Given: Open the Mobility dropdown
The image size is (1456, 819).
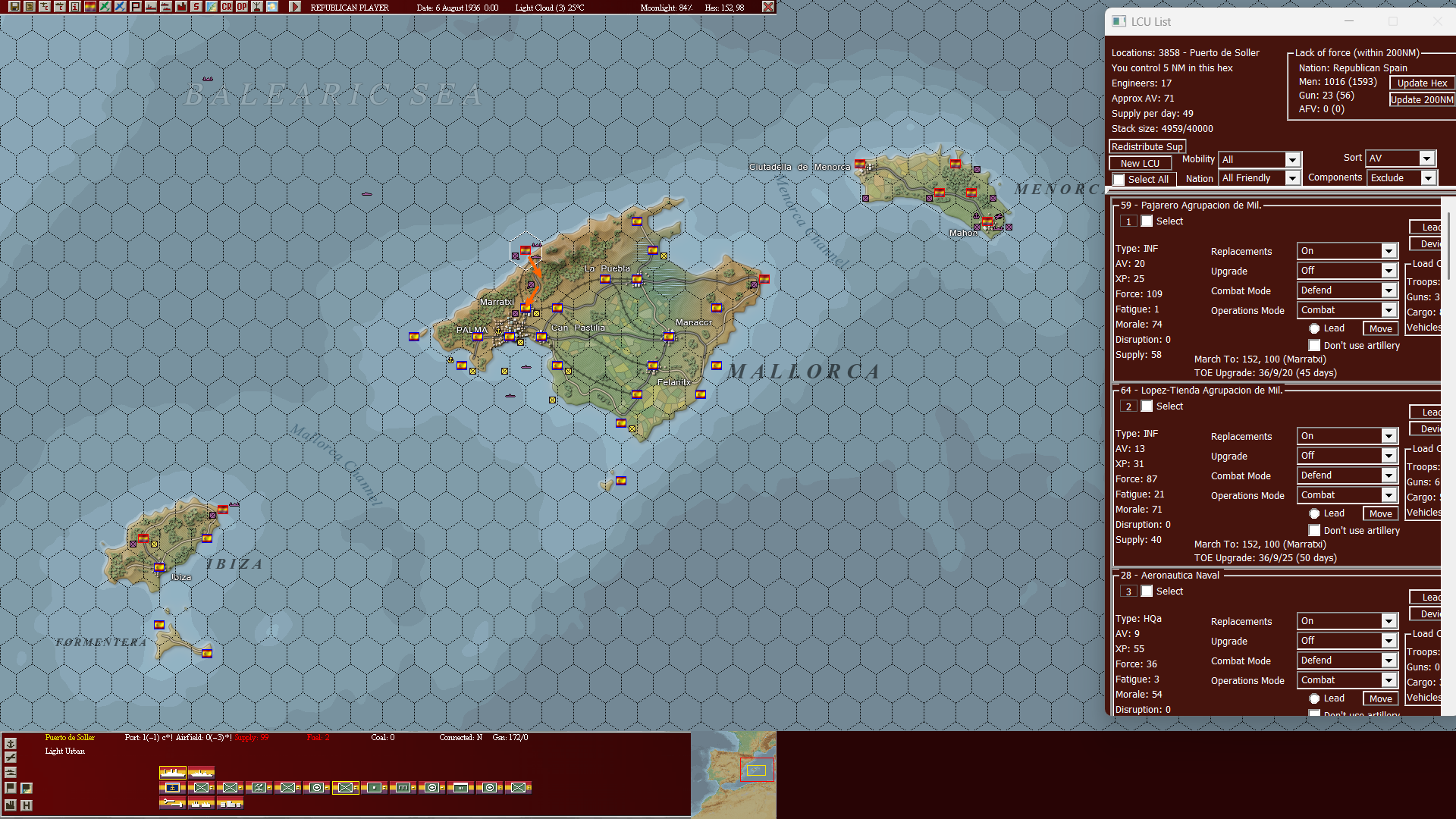Looking at the screenshot, I should [x=1259, y=159].
